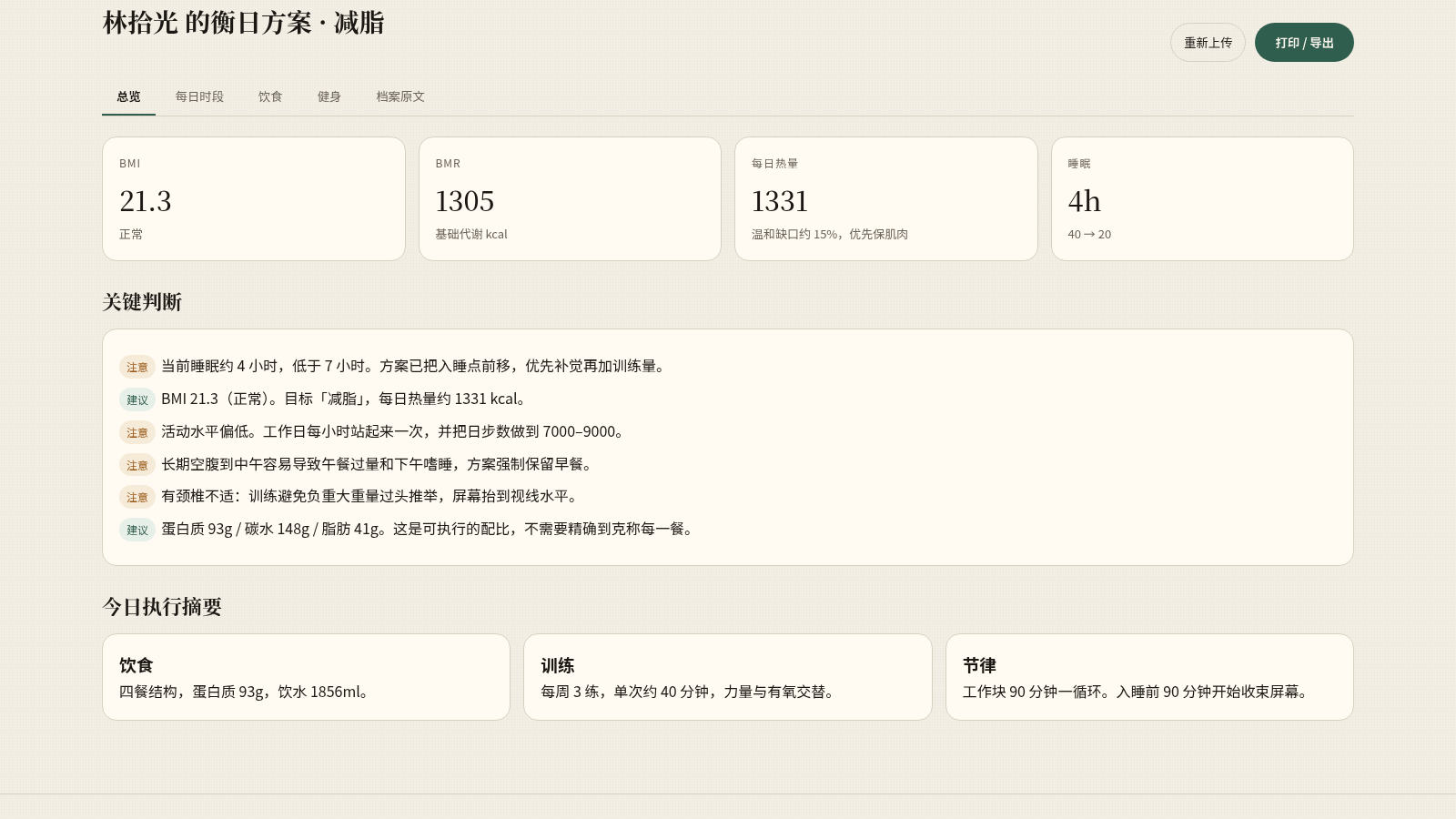1456x819 pixels.
Task: Click the 建议 tag beside 蛋白质 93g line
Action: [137, 530]
